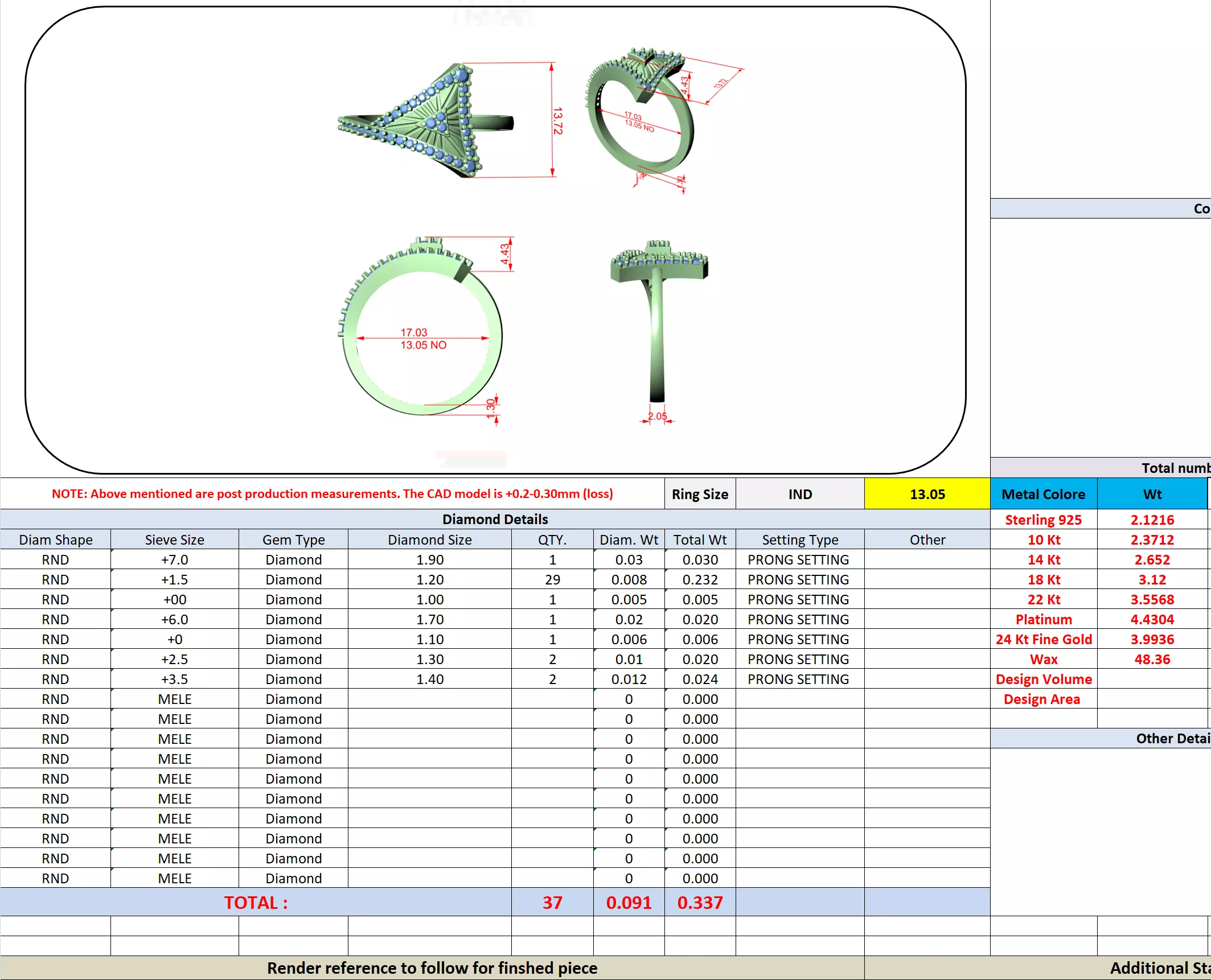Select the 29 quantity cell

click(552, 579)
